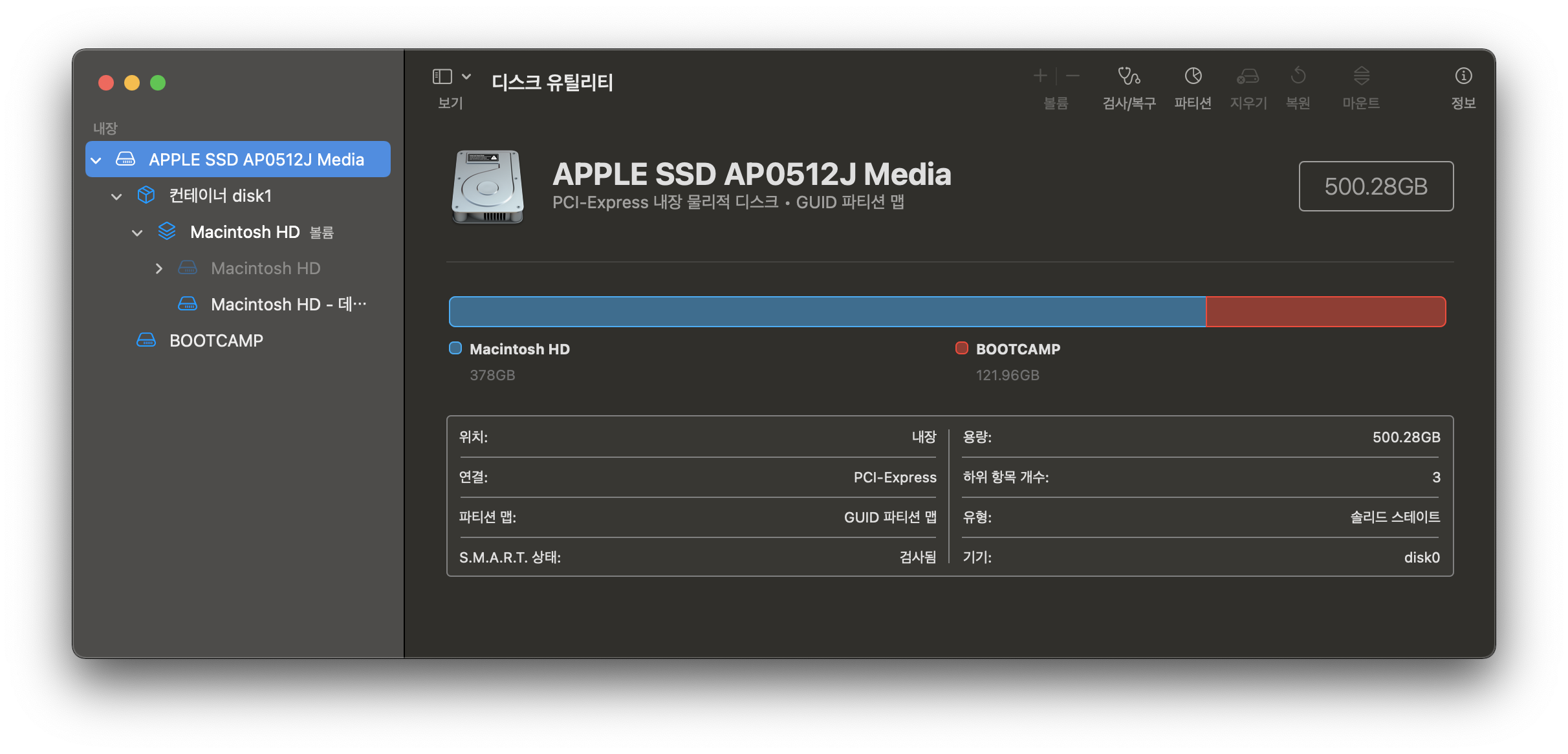Collapse the 컨테이너 disk1 container
Screen dimensions: 1568x754
pyautogui.click(x=116, y=196)
